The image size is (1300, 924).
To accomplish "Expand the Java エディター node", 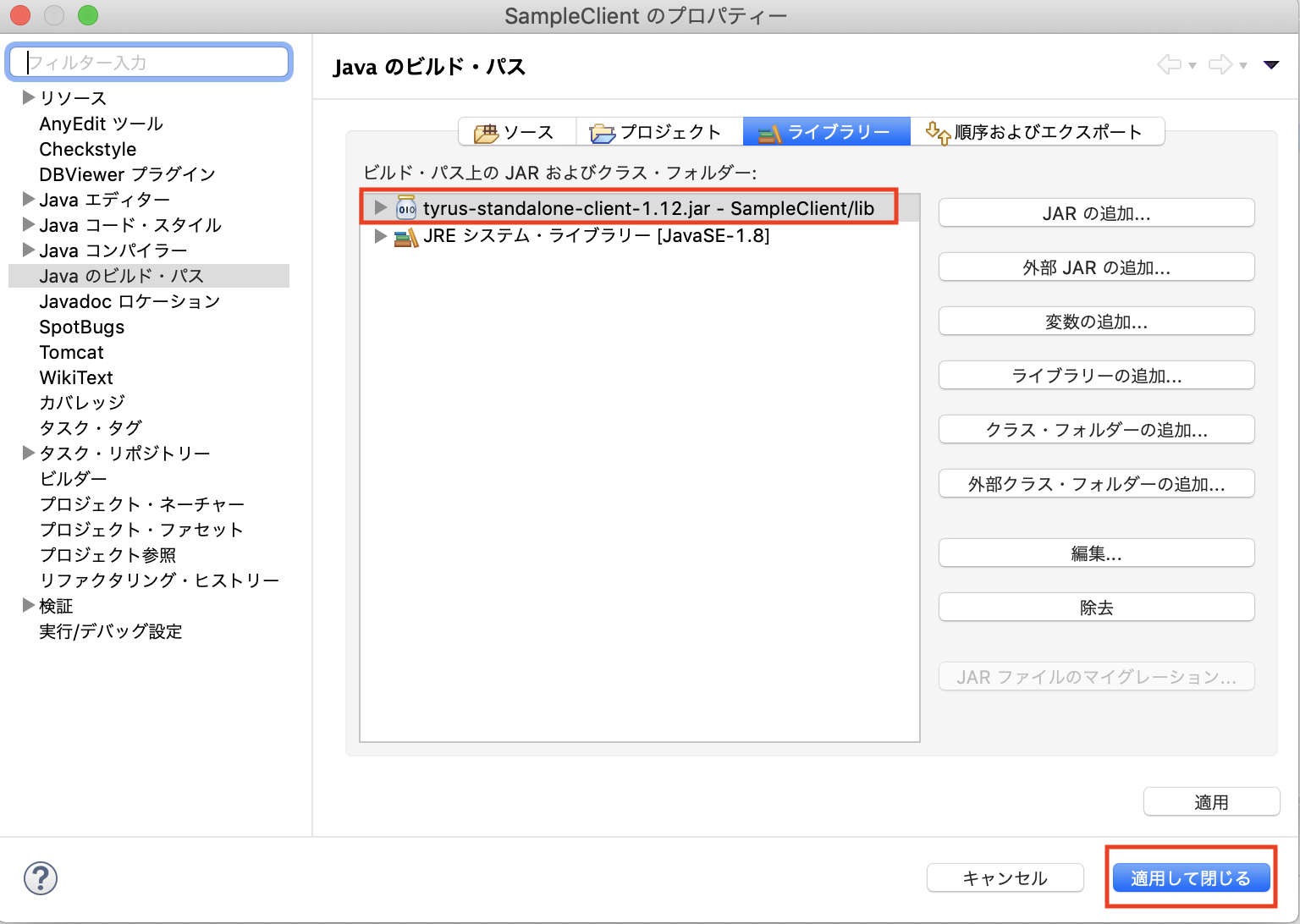I will click(x=28, y=199).
